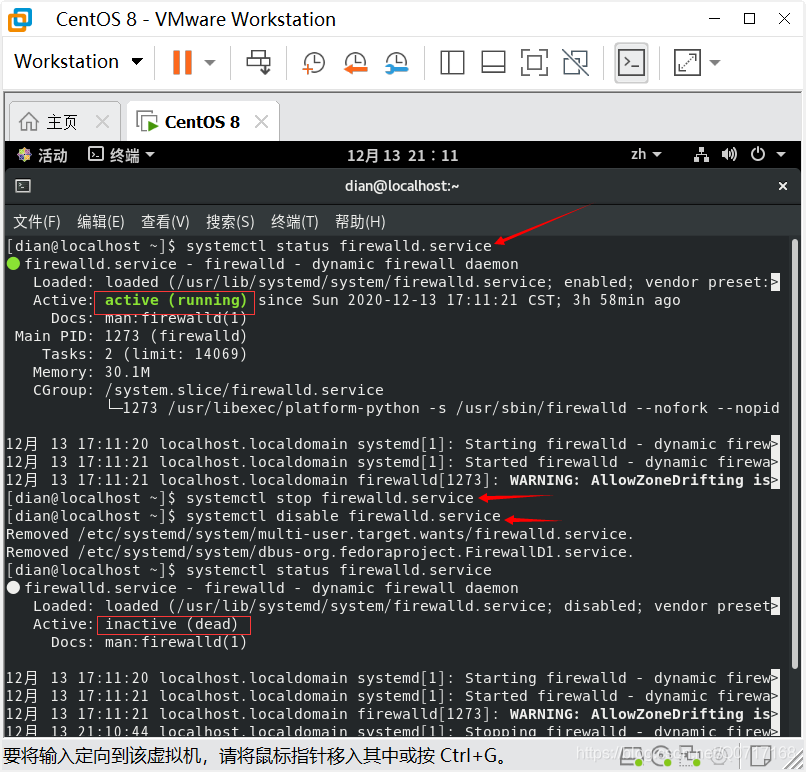The height and width of the screenshot is (772, 806).
Task: Minimize the VMware Workstation window
Action: (x=714, y=19)
